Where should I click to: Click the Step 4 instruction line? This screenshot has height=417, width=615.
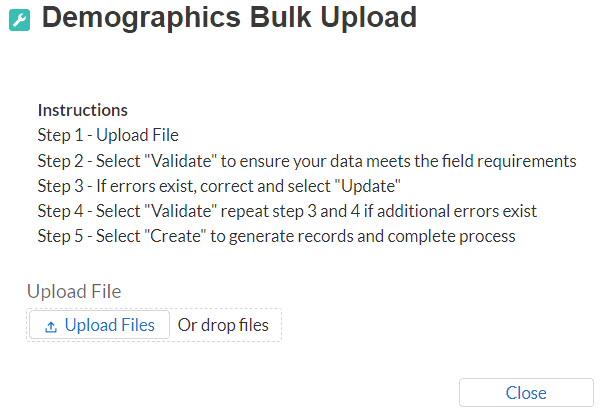287,211
